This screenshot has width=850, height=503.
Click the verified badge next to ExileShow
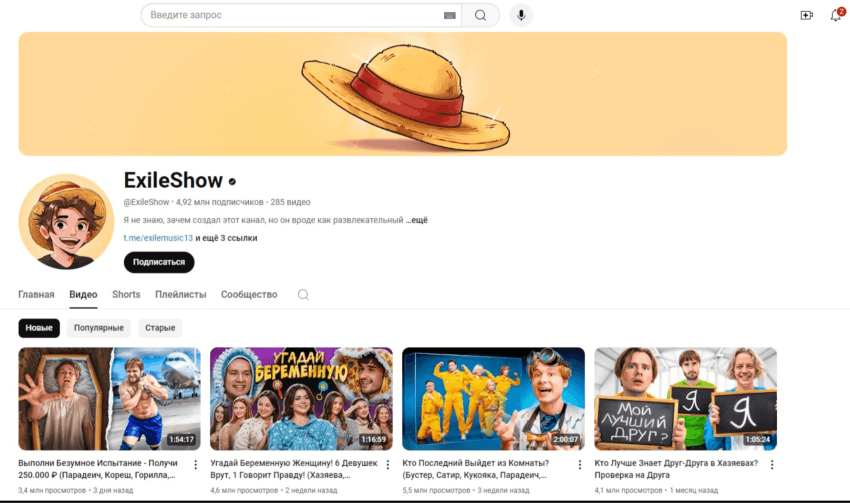click(x=232, y=182)
